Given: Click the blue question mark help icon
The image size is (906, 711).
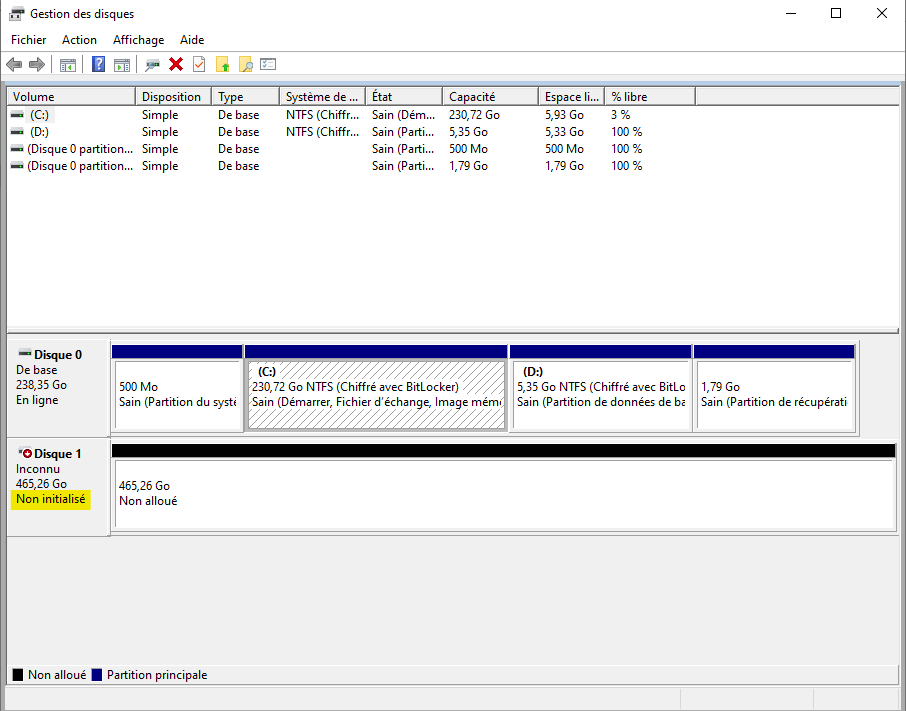Looking at the screenshot, I should click(98, 65).
